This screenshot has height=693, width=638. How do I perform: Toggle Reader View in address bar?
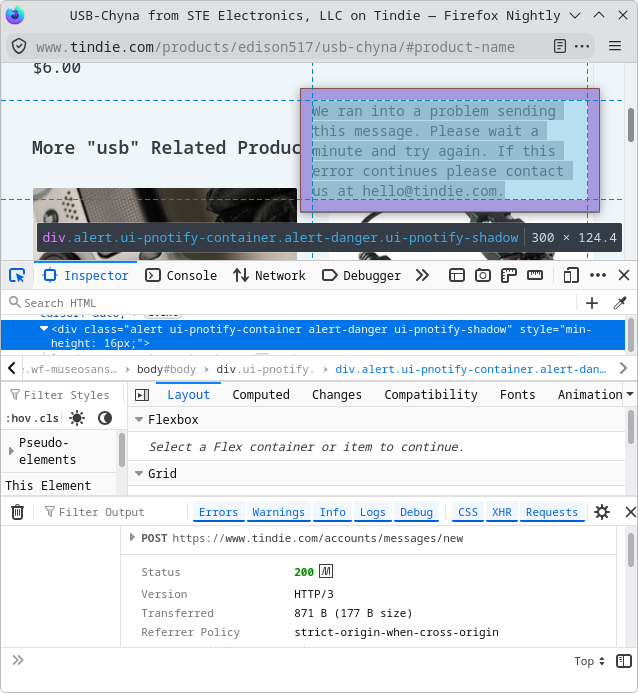(559, 46)
